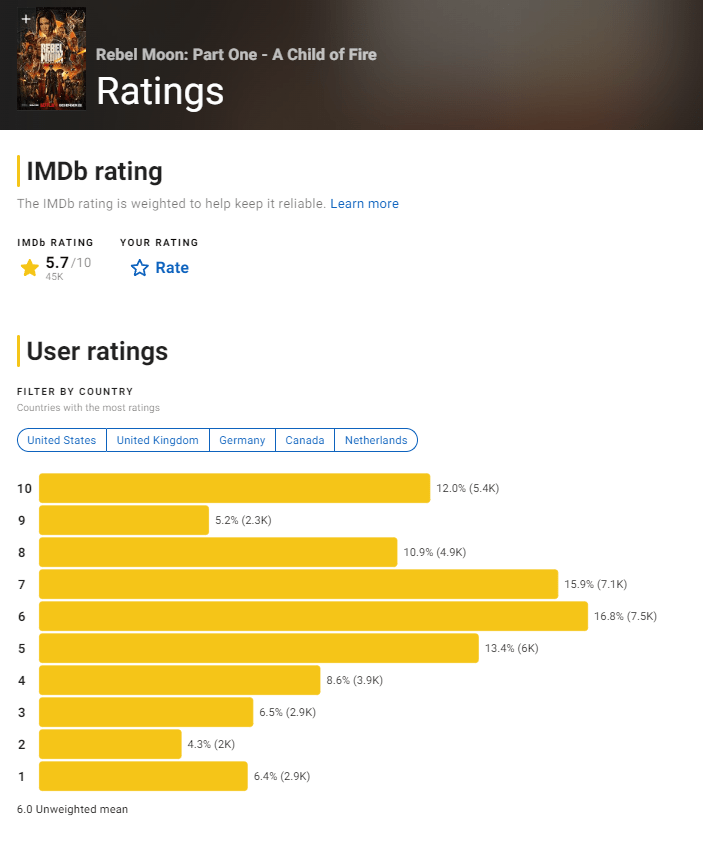This screenshot has height=848, width=703.
Task: Filter ratings by Germany
Action: pyautogui.click(x=242, y=440)
